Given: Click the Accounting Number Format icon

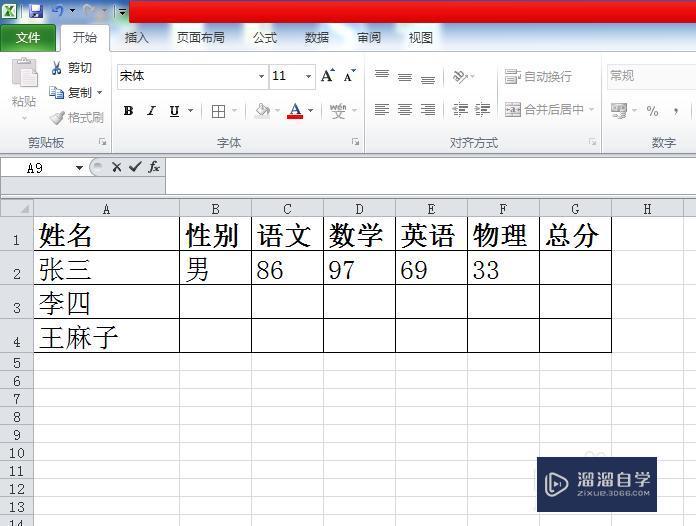Looking at the screenshot, I should coord(618,111).
